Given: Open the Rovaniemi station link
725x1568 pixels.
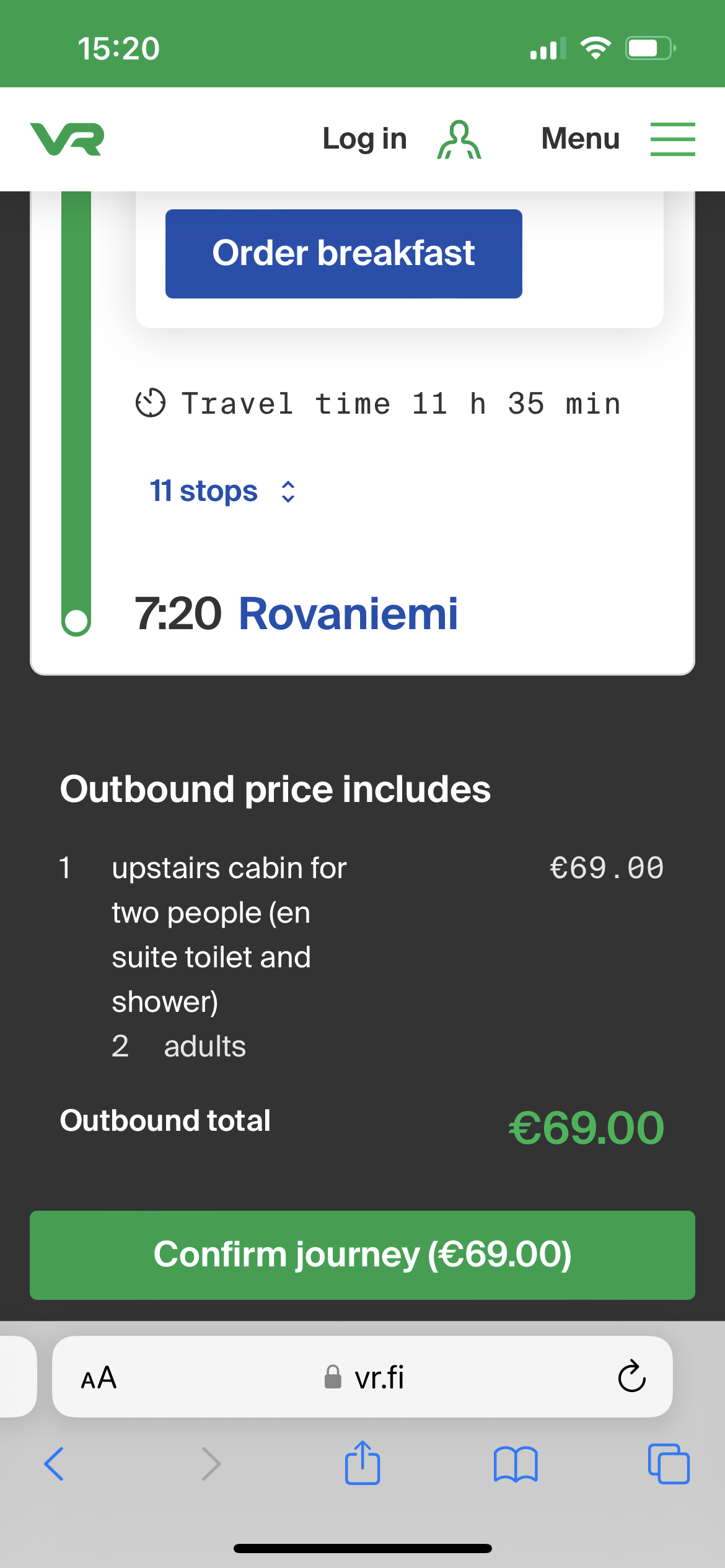Looking at the screenshot, I should coord(348,614).
